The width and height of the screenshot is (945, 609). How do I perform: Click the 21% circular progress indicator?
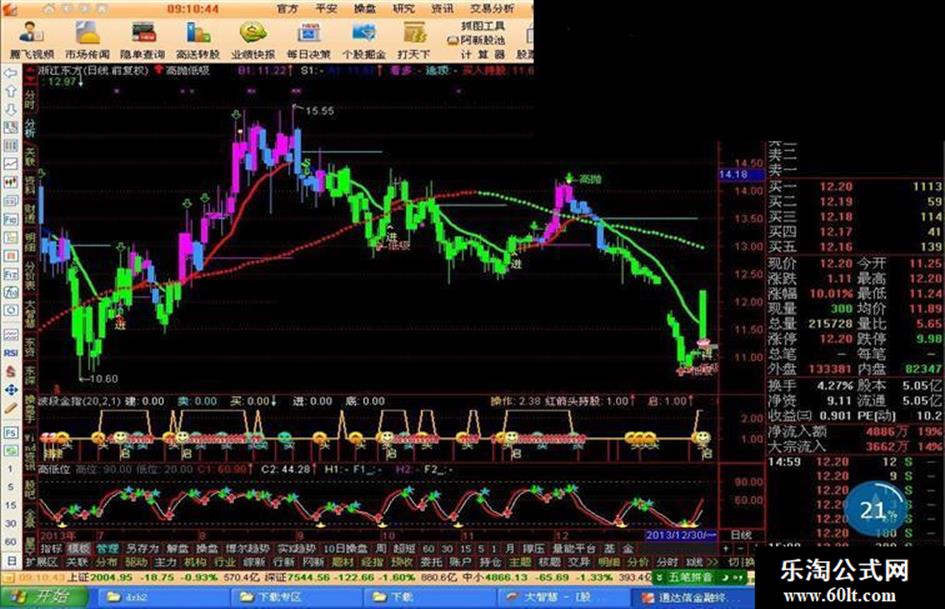point(876,511)
